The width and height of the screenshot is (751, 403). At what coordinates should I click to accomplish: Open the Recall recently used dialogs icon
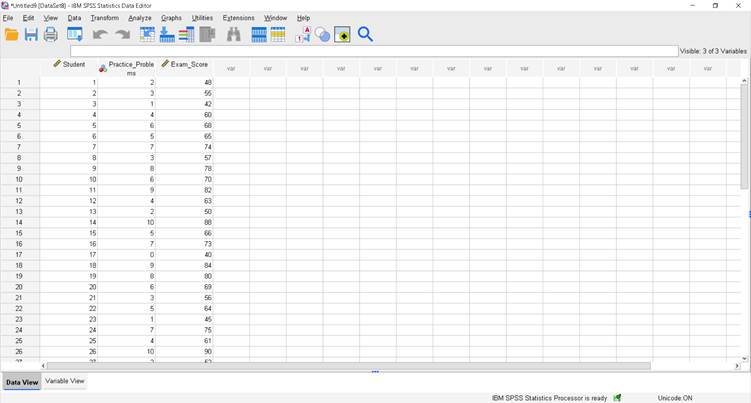[75, 35]
